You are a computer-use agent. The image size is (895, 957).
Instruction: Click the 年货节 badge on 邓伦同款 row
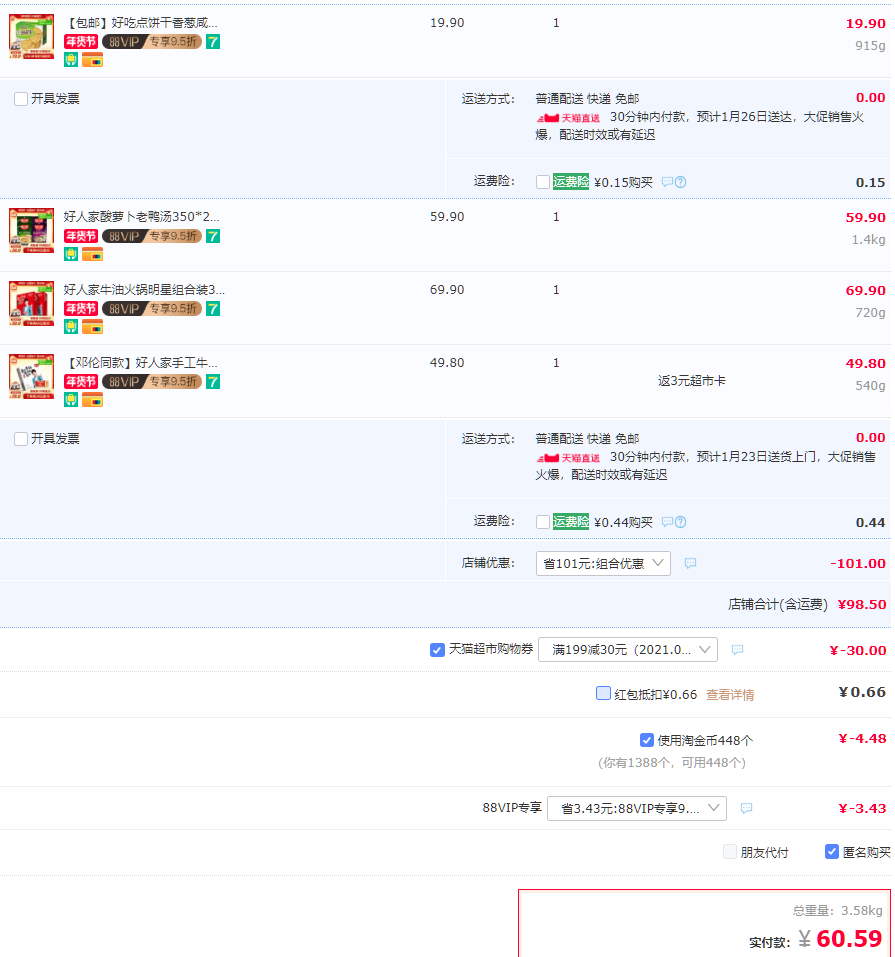click(x=81, y=381)
